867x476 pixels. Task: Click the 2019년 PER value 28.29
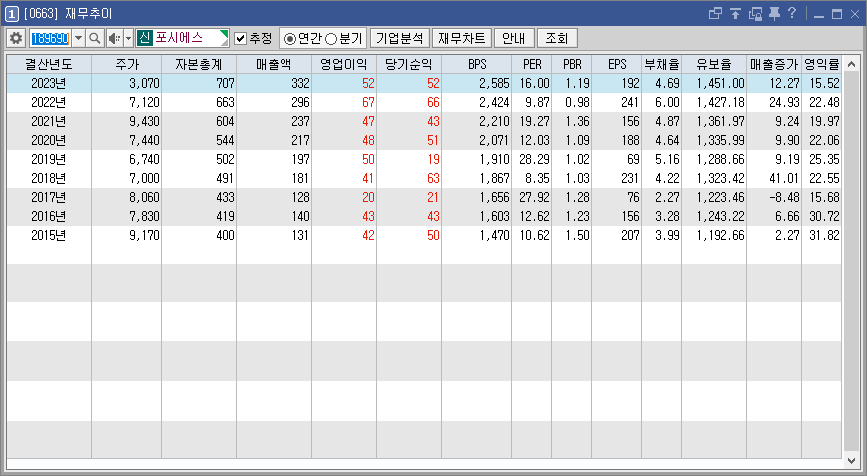tap(534, 159)
